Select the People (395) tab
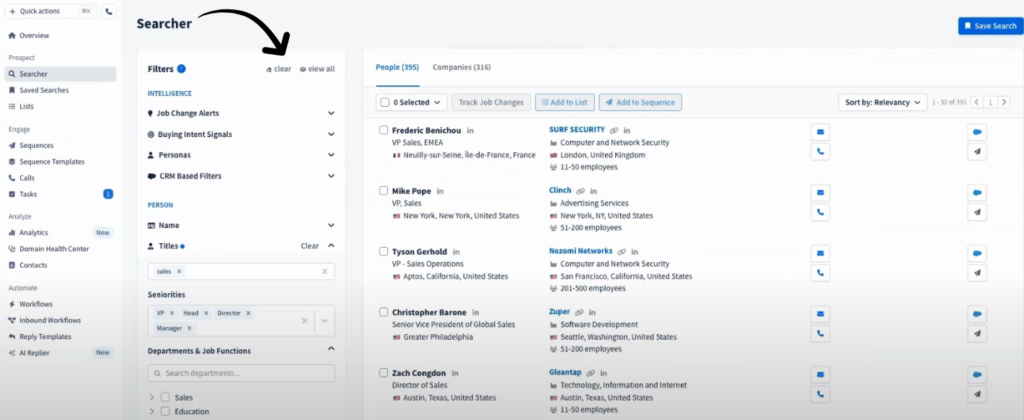The width and height of the screenshot is (1024, 420). coord(397,67)
